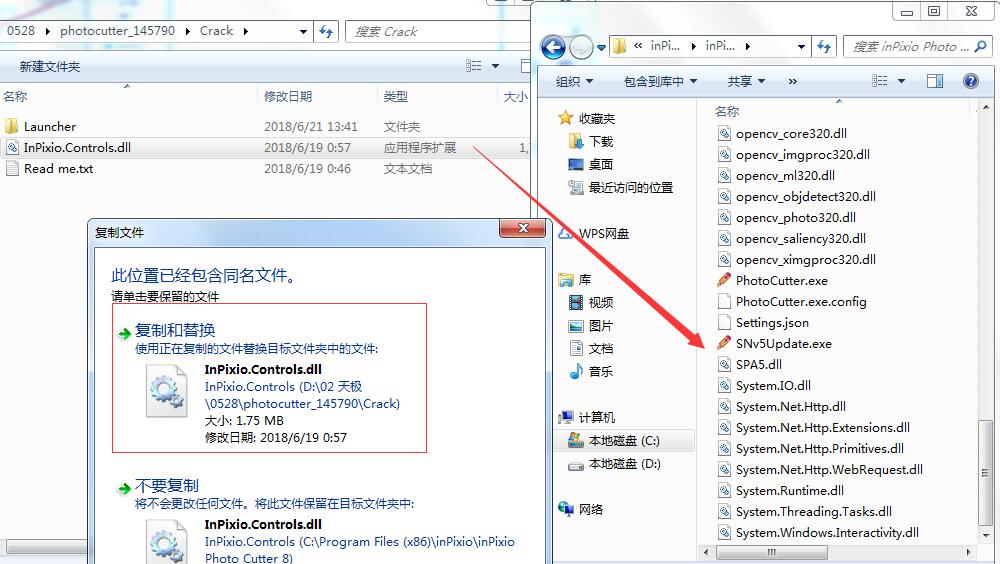Open the 共享 menu

[x=746, y=81]
